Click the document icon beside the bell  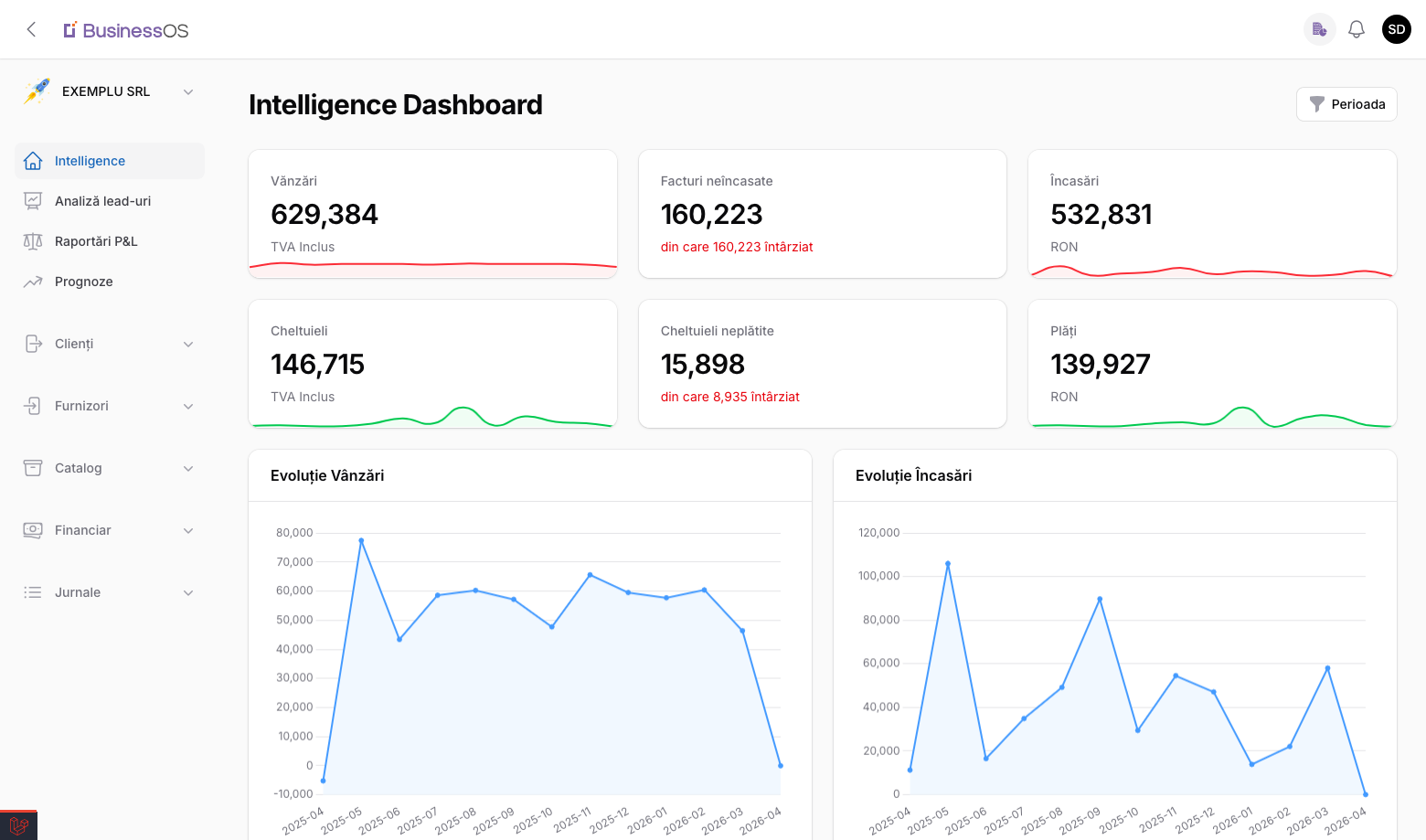click(1319, 29)
